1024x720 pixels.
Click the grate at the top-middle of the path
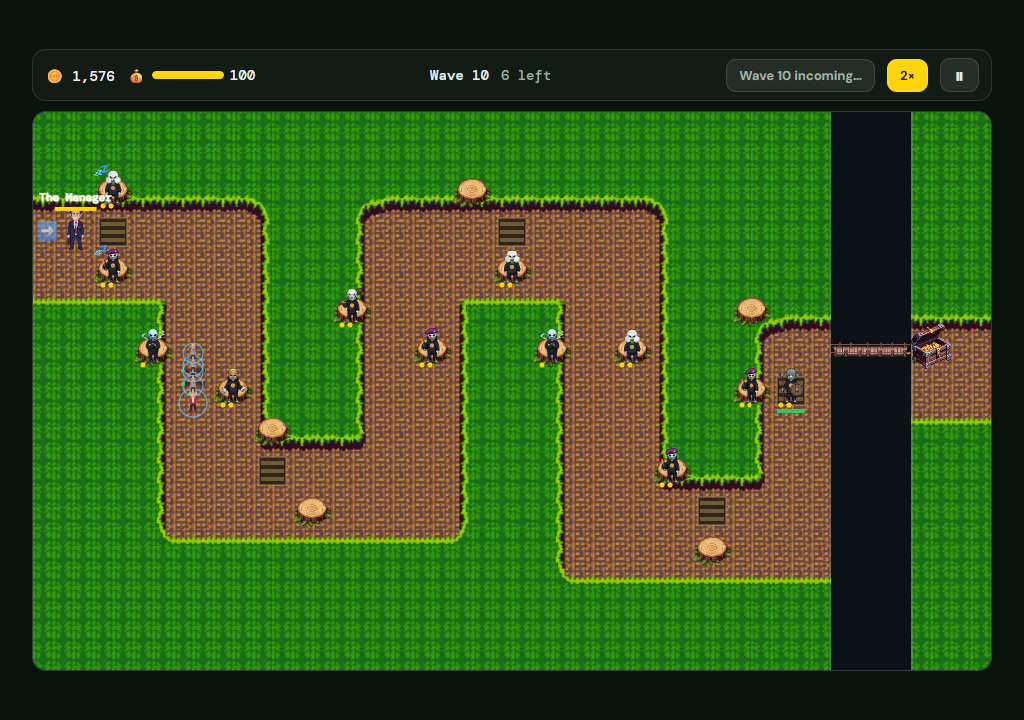point(511,231)
